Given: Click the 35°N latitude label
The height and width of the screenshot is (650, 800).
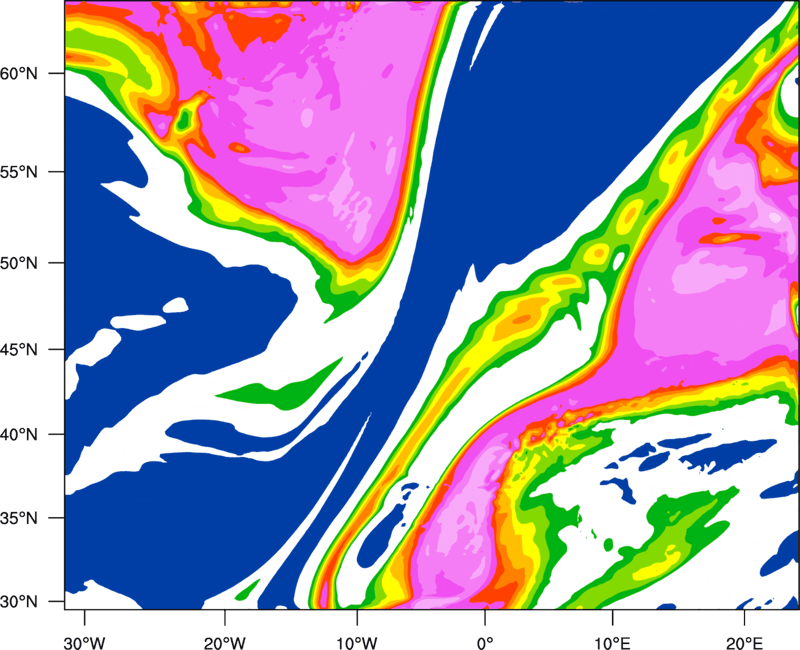Looking at the screenshot, I should [x=19, y=518].
